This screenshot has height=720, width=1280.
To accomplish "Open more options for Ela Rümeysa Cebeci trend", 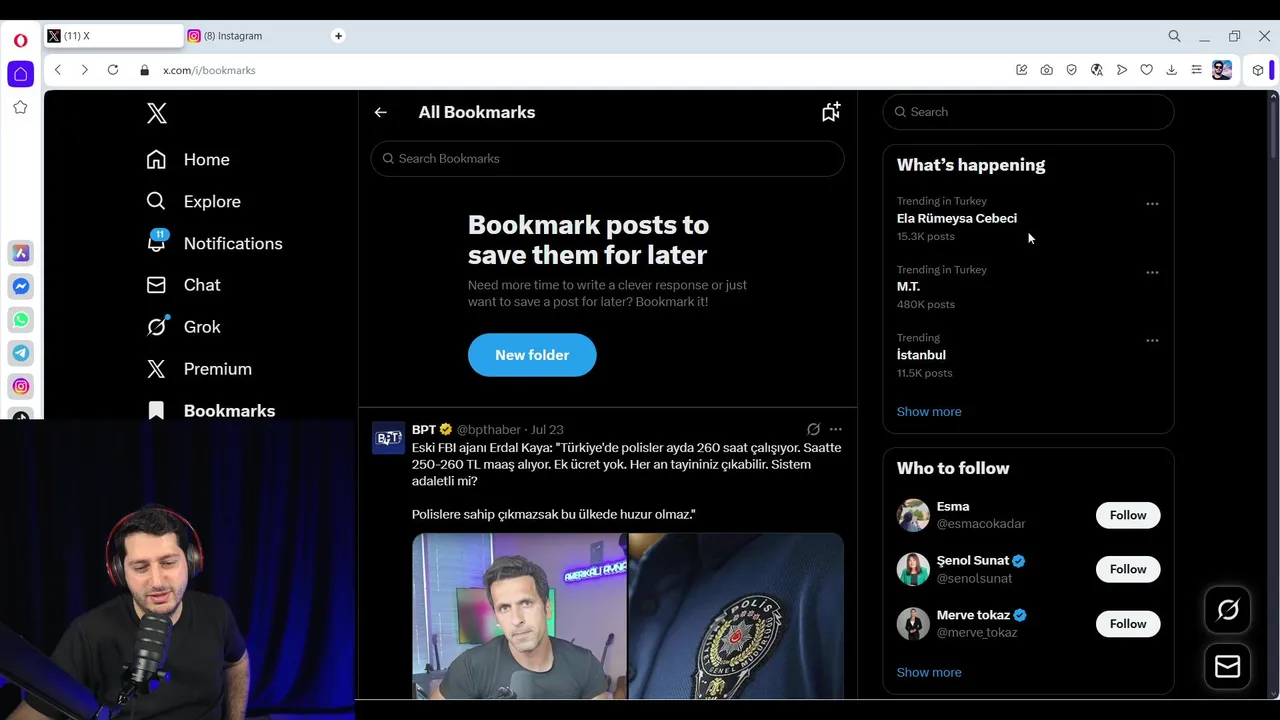I will (1152, 204).
